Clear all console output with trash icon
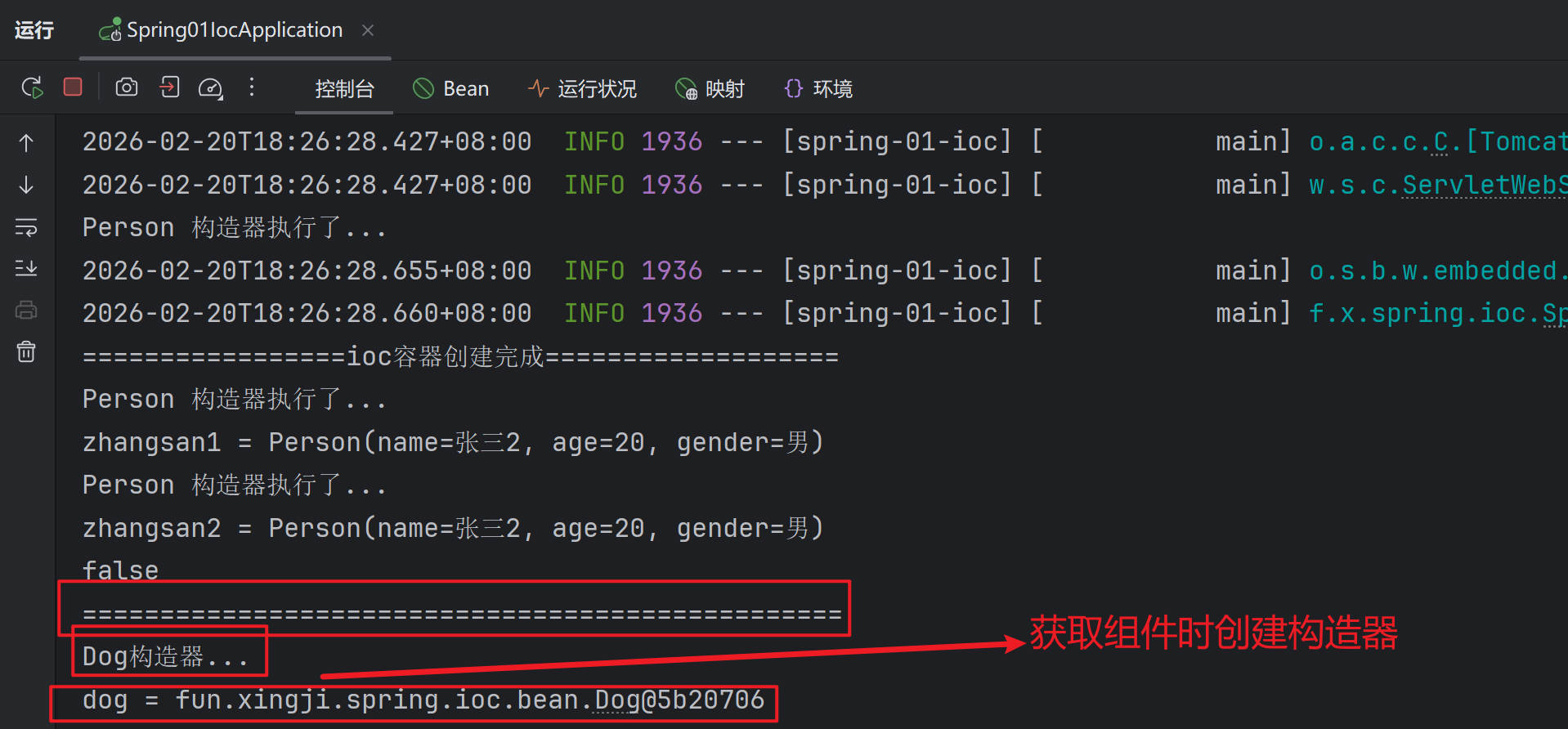 26,352
